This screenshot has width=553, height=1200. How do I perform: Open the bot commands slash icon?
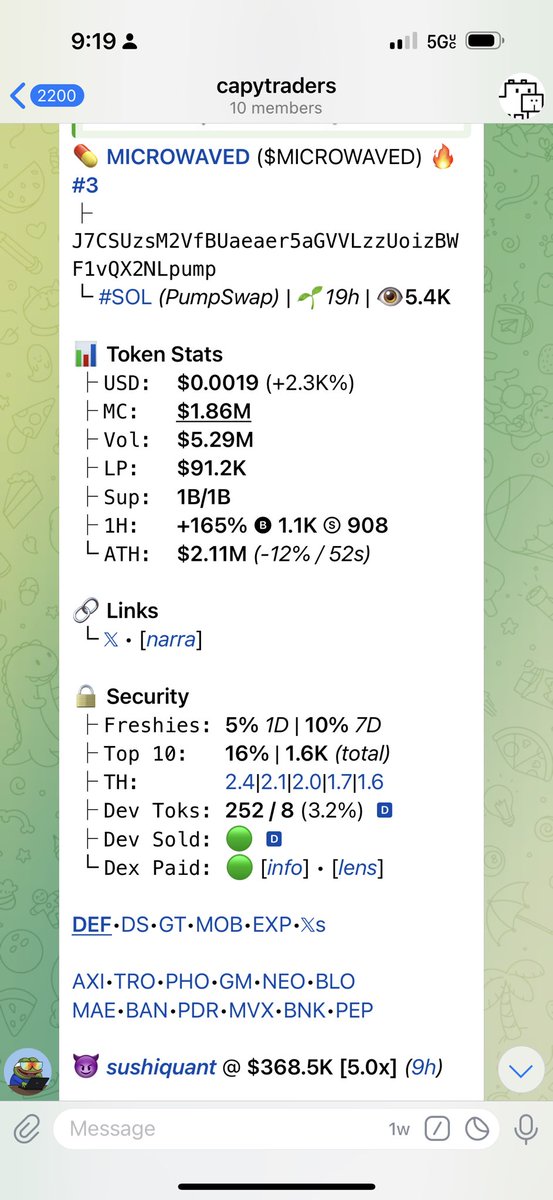(437, 1128)
